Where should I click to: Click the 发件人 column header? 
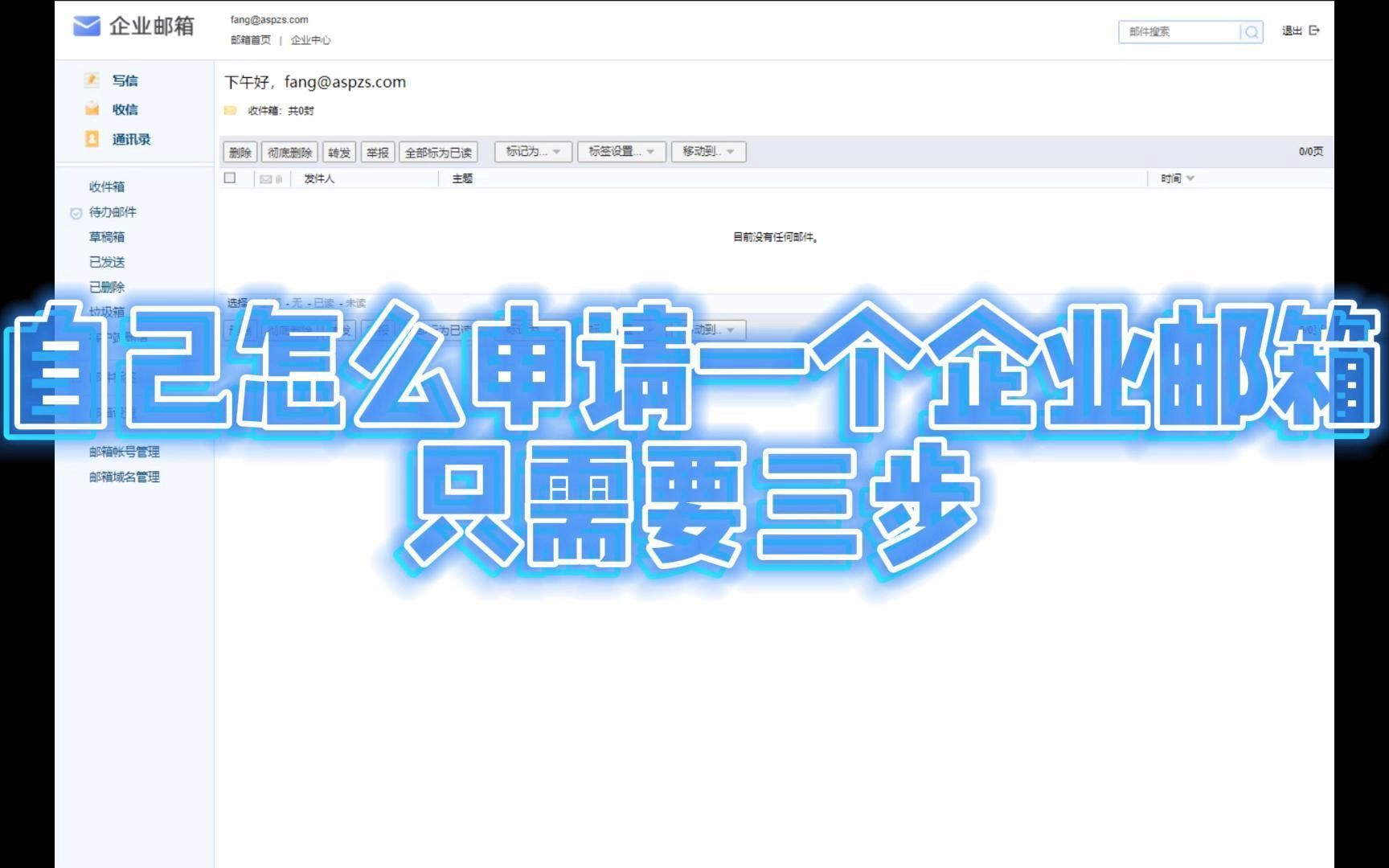pos(319,178)
